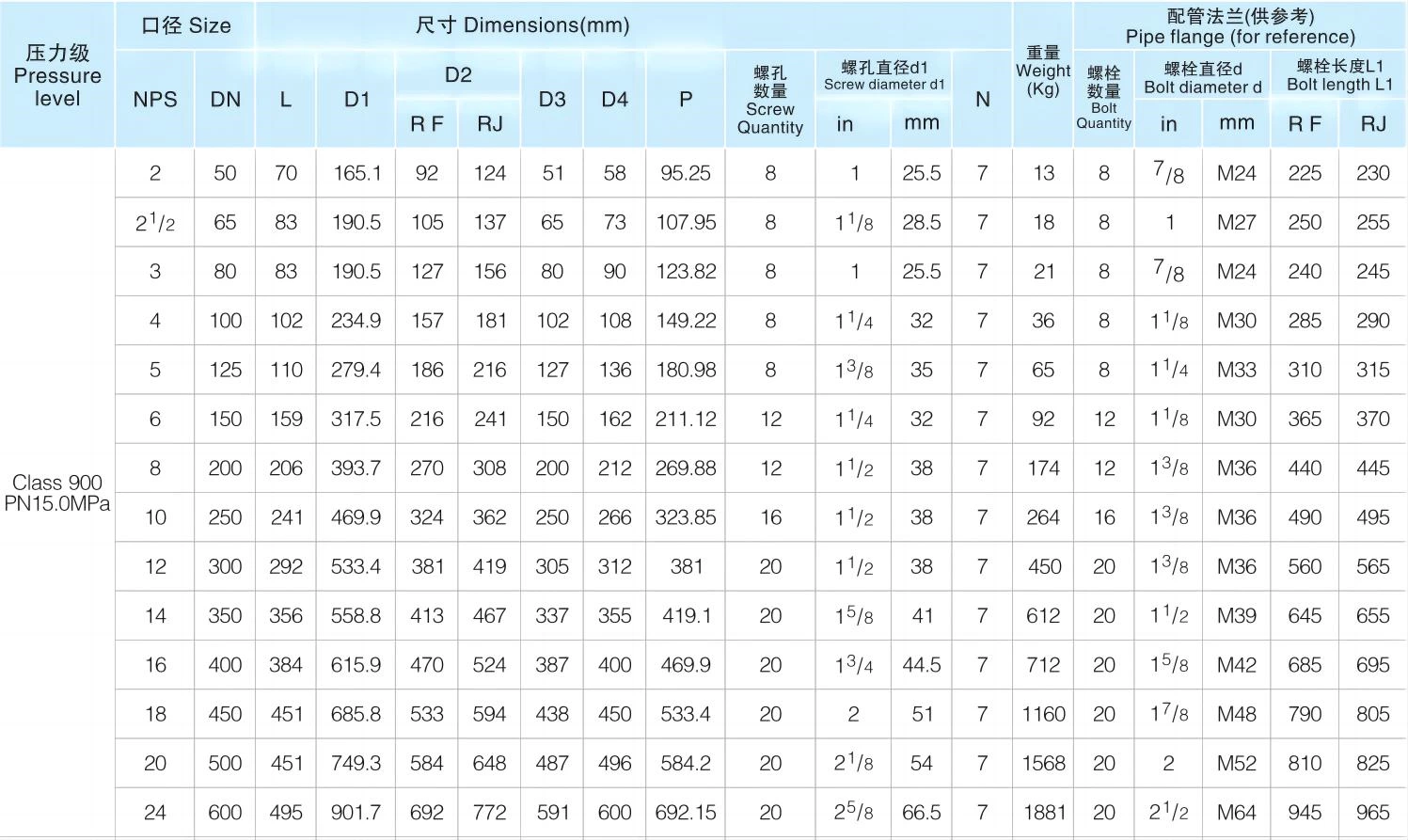Click P value '211.12' cell
Screen dimensions: 1408x840
click(x=686, y=419)
